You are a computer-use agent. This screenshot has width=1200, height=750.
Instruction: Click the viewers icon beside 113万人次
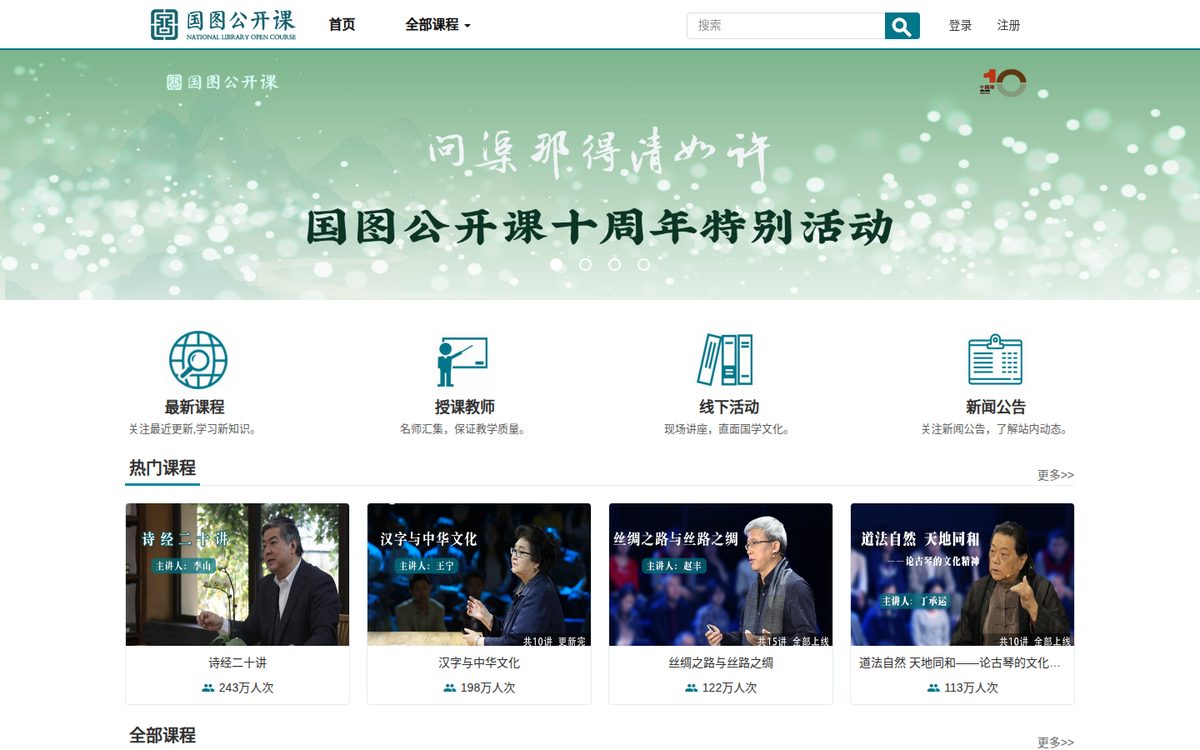click(934, 688)
